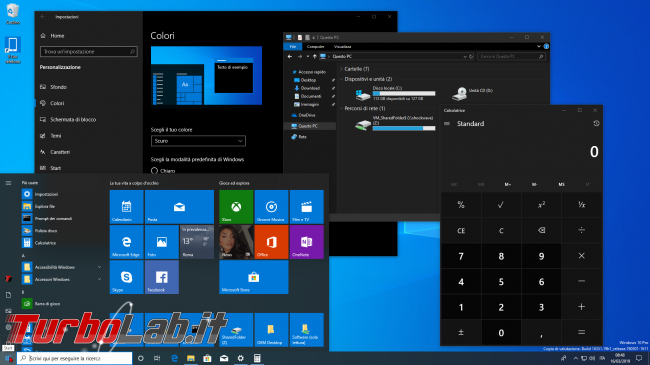
Task: Open the Facebook tile
Action: 162,277
